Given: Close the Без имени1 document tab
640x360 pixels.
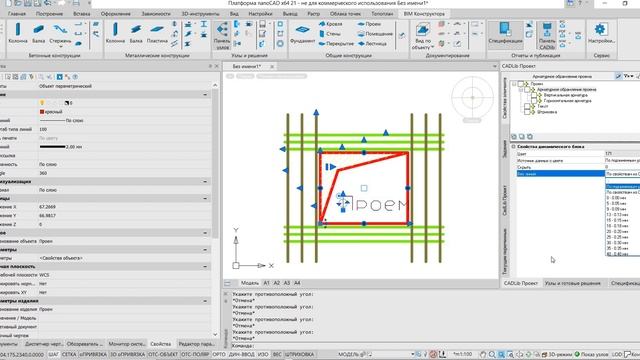Looking at the screenshot, I should tap(272, 66).
